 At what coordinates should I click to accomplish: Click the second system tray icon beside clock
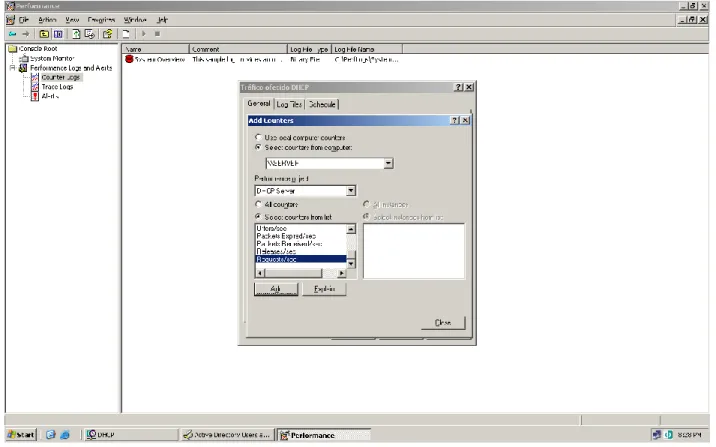pos(669,435)
